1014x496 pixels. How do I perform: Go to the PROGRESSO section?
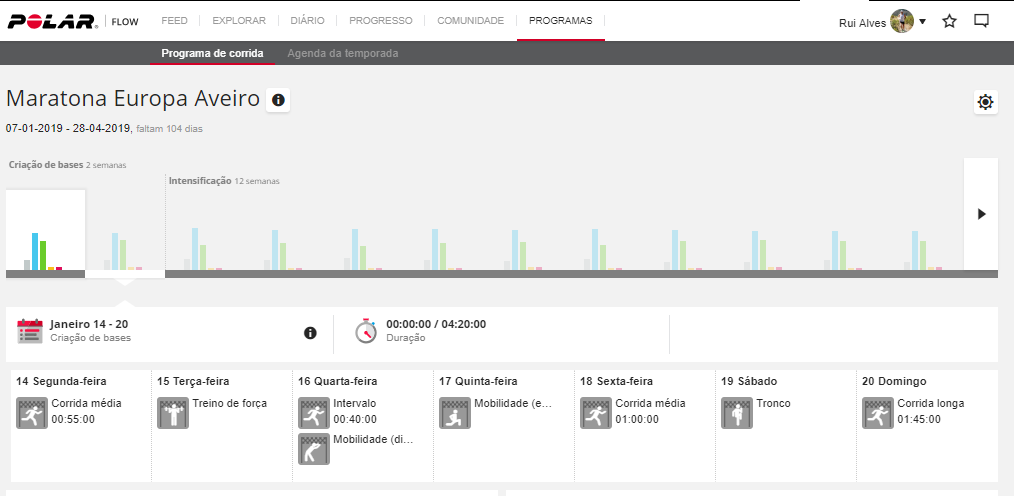pyautogui.click(x=380, y=21)
